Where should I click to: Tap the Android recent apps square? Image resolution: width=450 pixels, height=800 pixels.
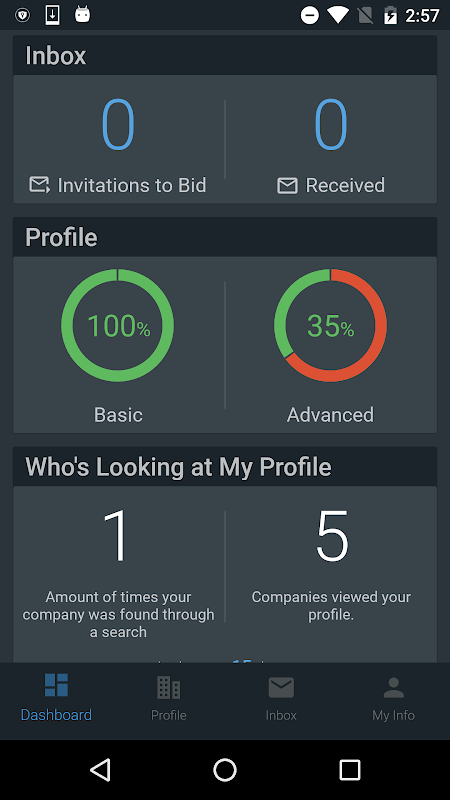tap(350, 769)
